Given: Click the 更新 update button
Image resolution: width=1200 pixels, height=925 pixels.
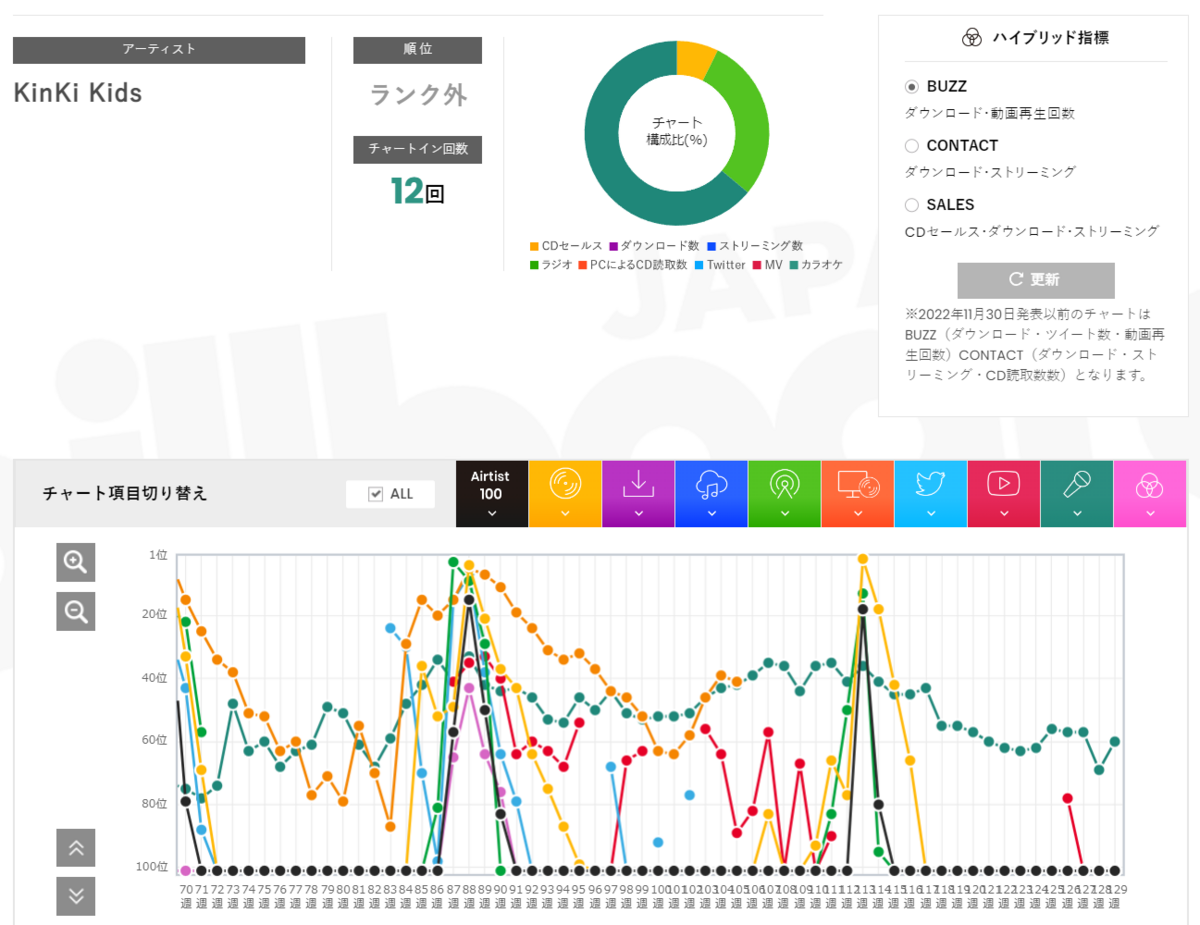Looking at the screenshot, I should click(1036, 280).
